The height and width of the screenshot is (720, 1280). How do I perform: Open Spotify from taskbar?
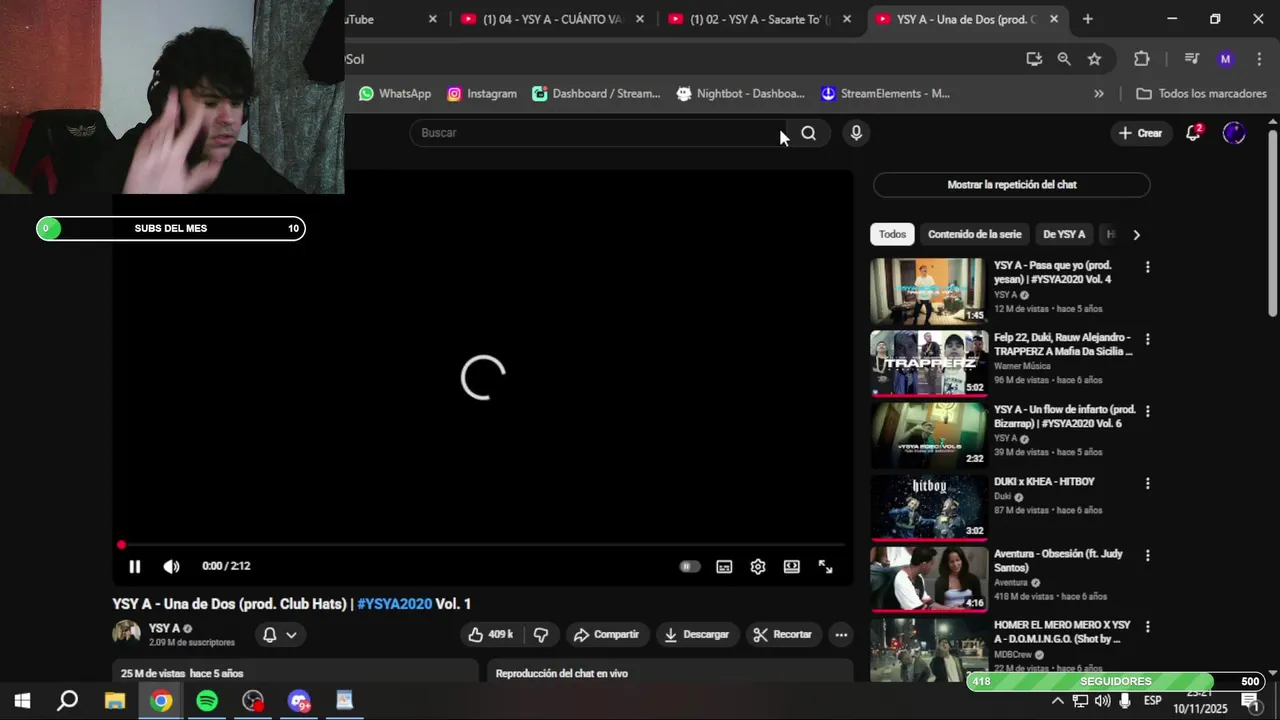(207, 701)
